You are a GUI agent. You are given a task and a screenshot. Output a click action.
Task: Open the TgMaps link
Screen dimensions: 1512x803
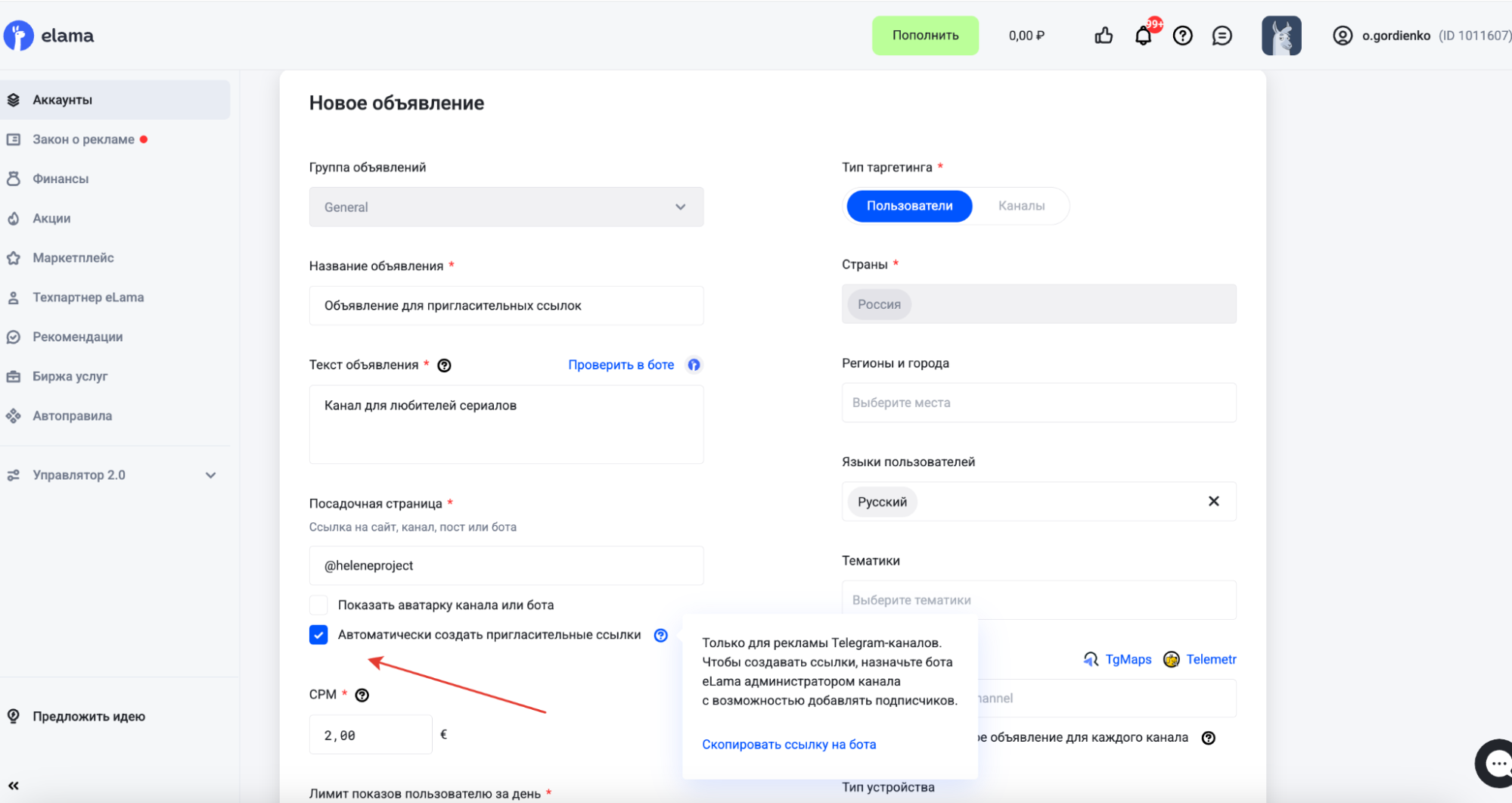1127,659
